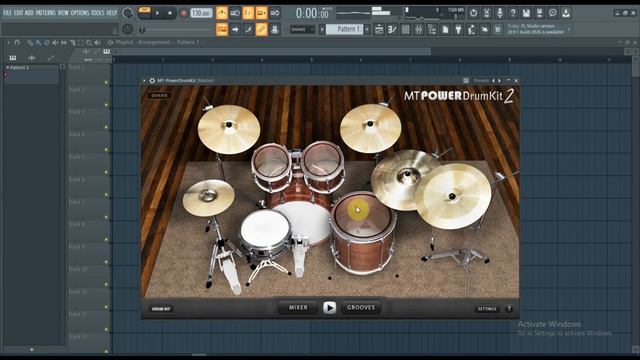Click the song position slider
This screenshot has height=360, width=640.
pyautogui.click(x=176, y=29)
